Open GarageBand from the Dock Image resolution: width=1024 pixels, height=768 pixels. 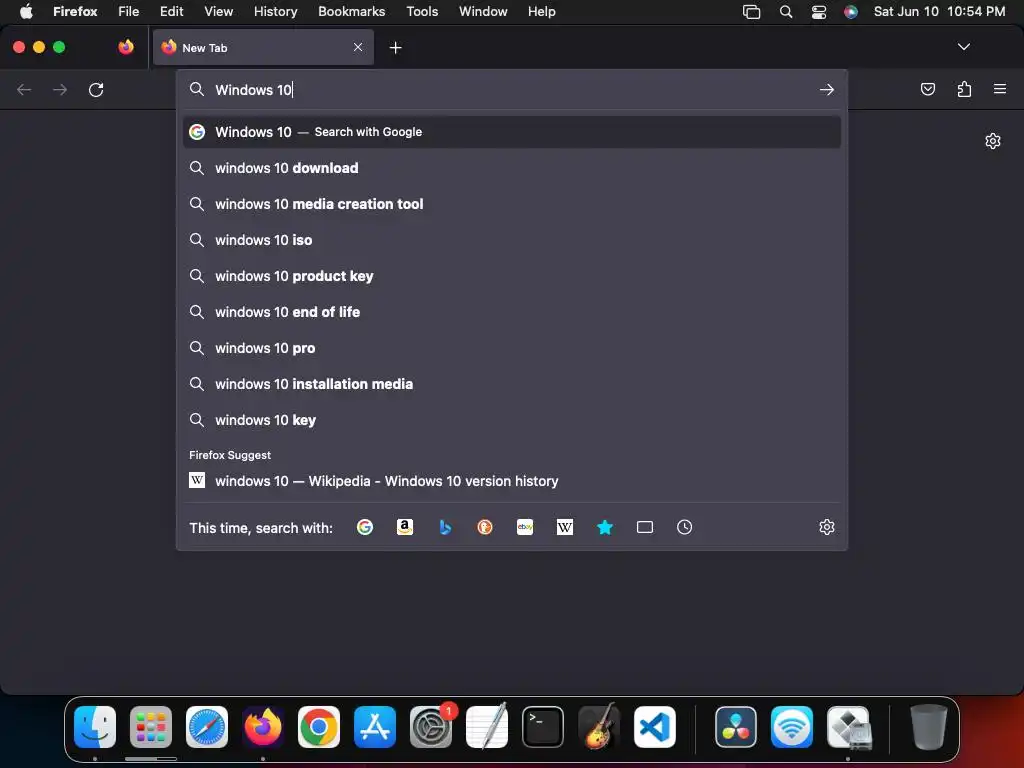click(x=599, y=726)
